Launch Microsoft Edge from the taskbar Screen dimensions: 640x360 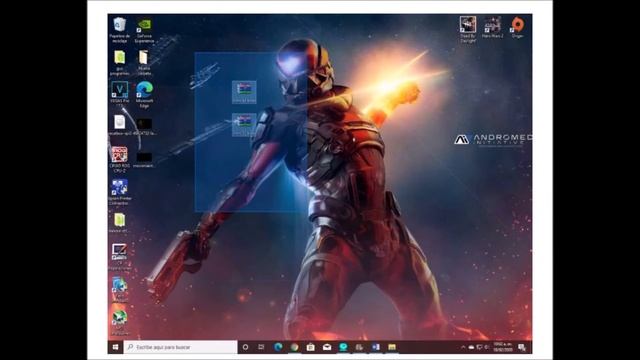278,347
